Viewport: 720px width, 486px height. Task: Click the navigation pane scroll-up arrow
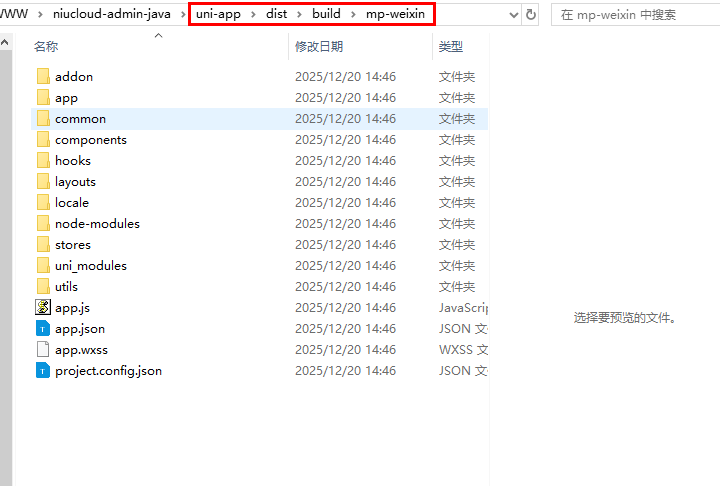(x=5, y=42)
